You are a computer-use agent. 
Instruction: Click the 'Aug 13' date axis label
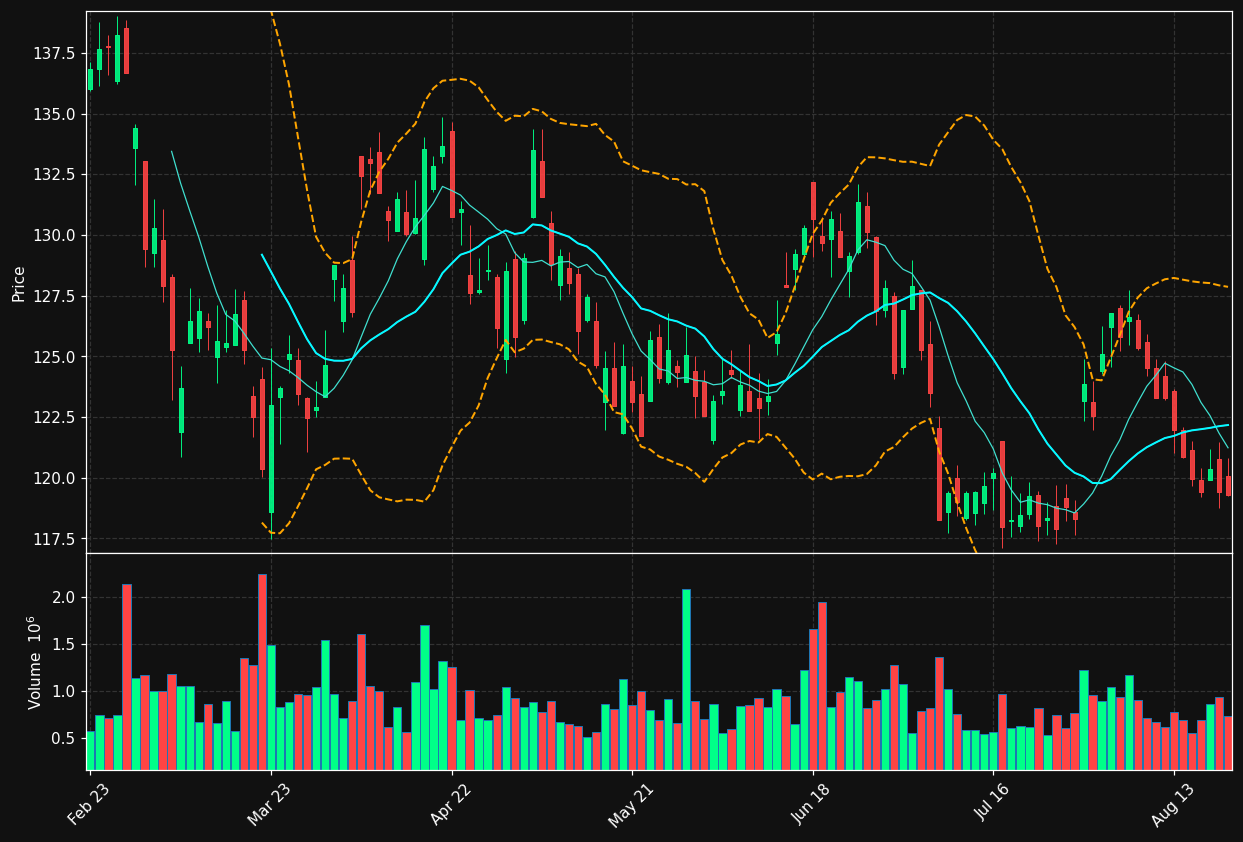(x=1172, y=803)
